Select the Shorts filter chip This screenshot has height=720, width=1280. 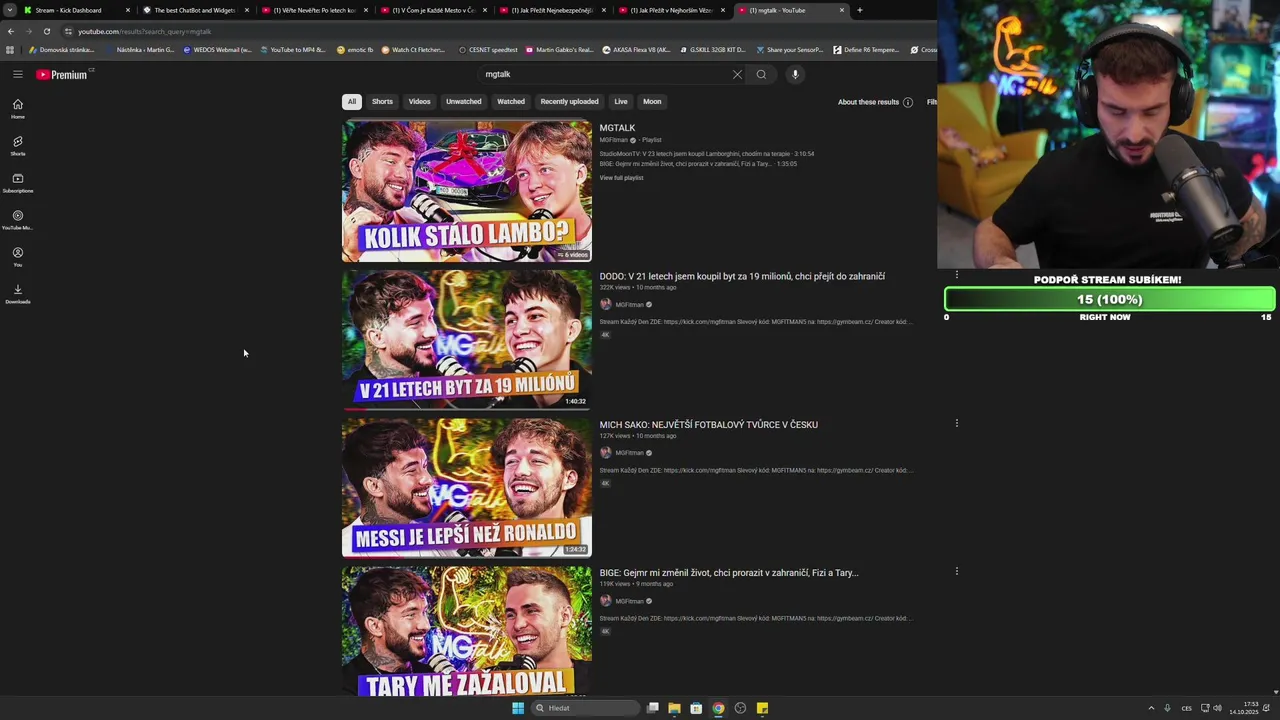point(382,101)
